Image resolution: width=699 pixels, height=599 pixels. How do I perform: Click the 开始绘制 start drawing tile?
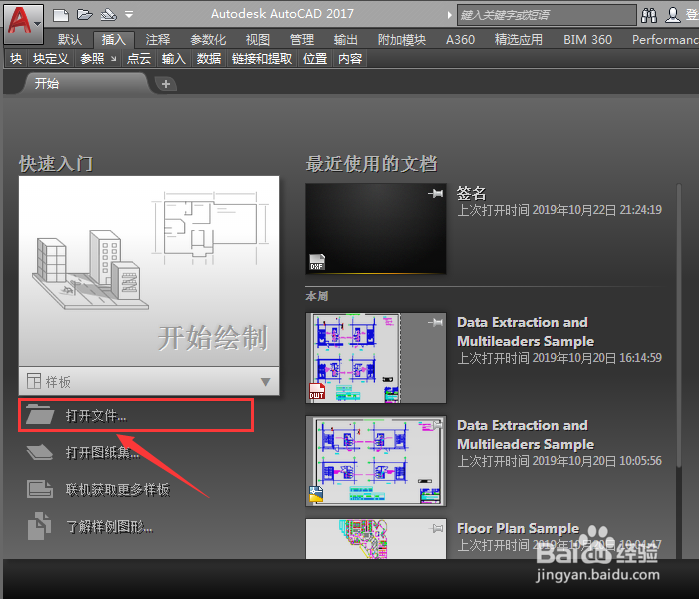(x=149, y=271)
